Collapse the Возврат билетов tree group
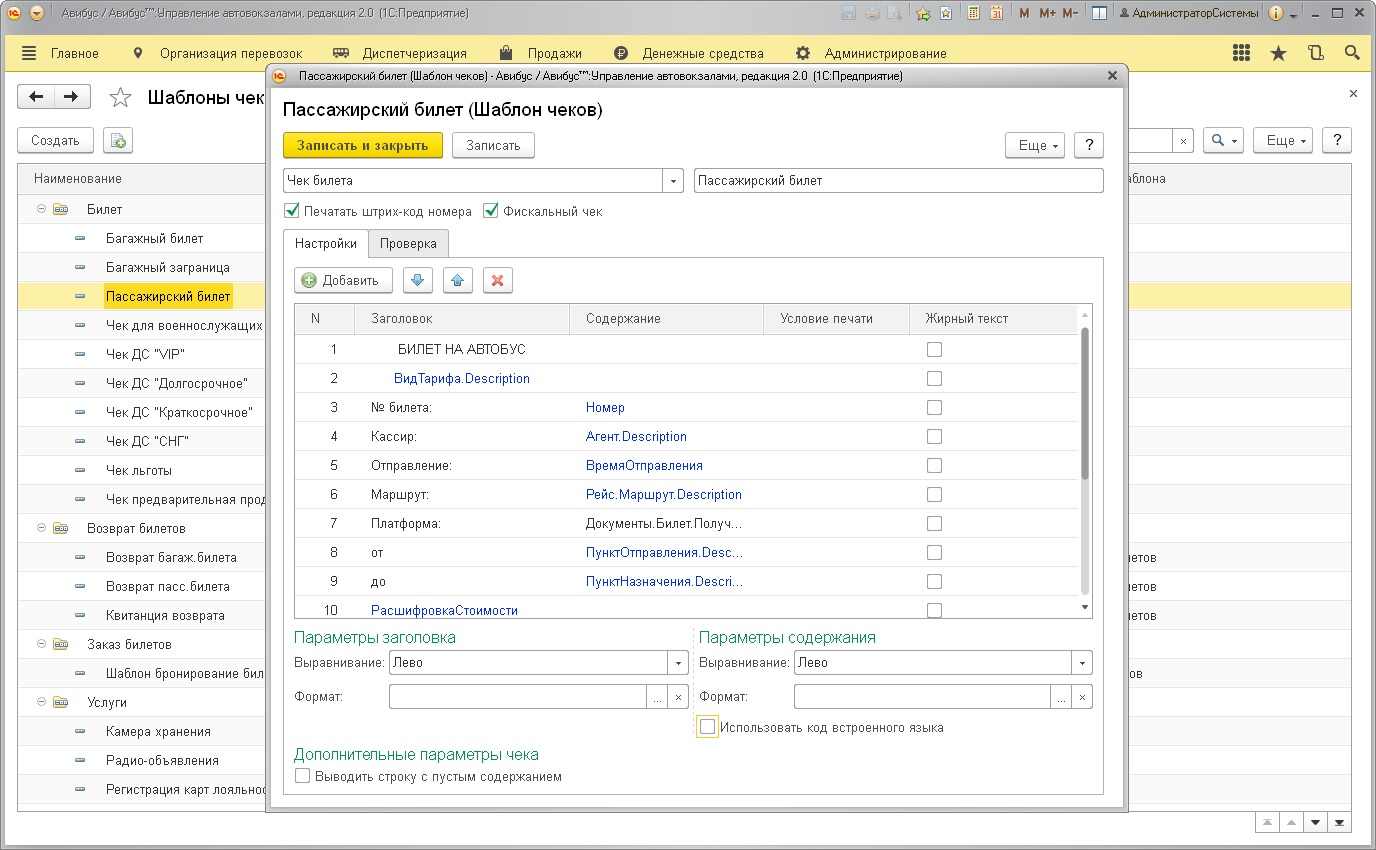1376x850 pixels. pyautogui.click(x=42, y=528)
